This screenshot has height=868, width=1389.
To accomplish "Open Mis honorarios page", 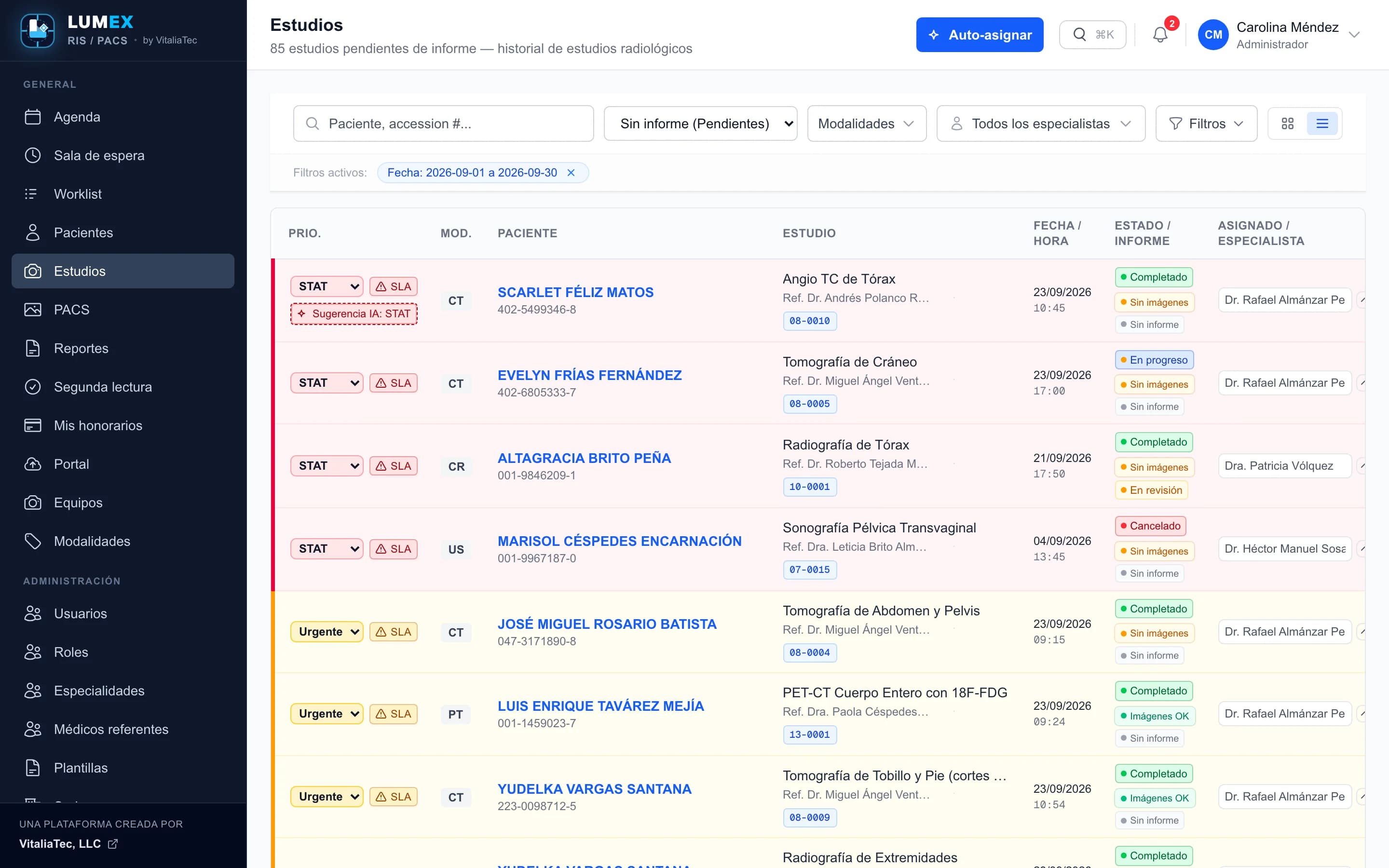I will [x=123, y=425].
